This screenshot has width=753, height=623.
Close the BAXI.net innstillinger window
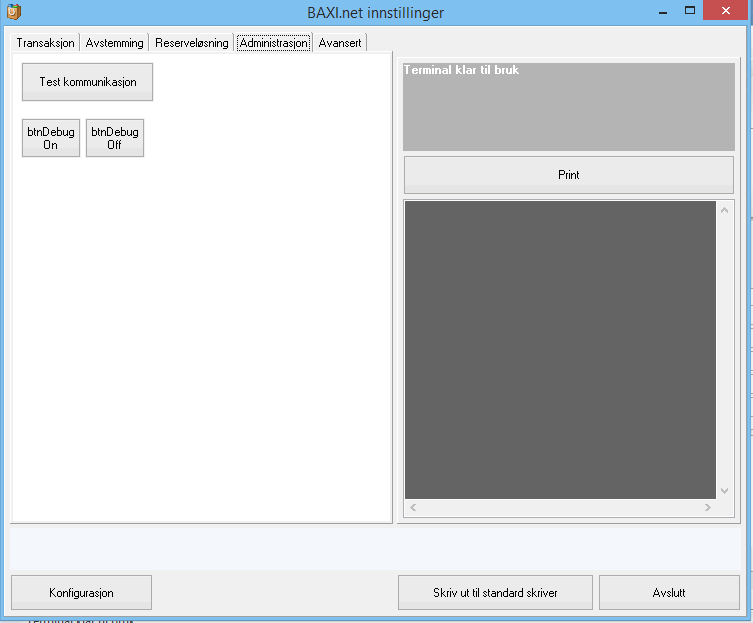(726, 11)
